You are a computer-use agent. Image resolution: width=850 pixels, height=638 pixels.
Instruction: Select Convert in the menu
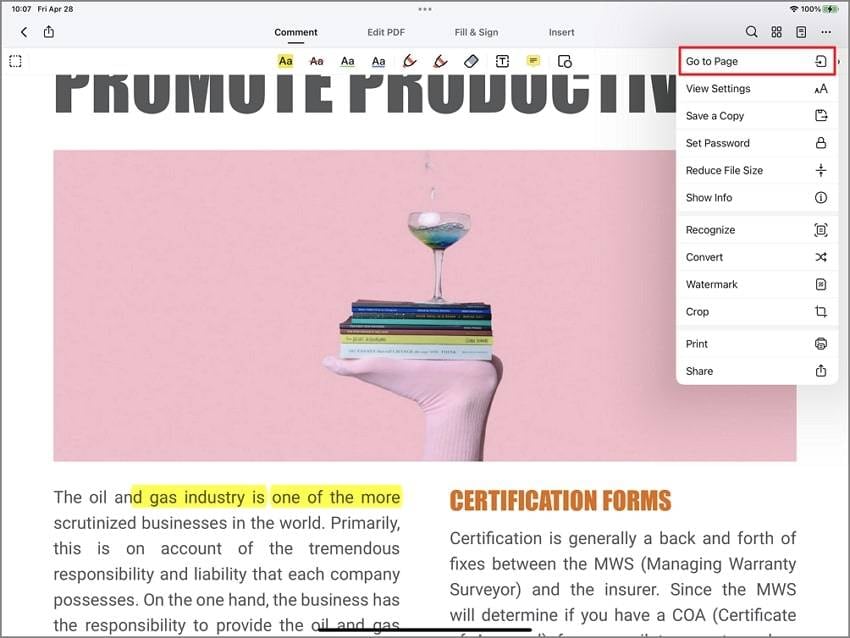click(757, 257)
